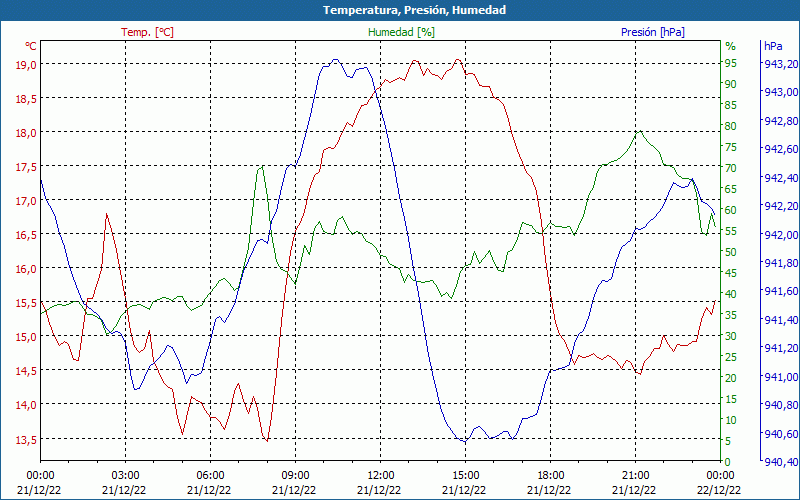Click the '15,0' temperature tick label

[26, 337]
